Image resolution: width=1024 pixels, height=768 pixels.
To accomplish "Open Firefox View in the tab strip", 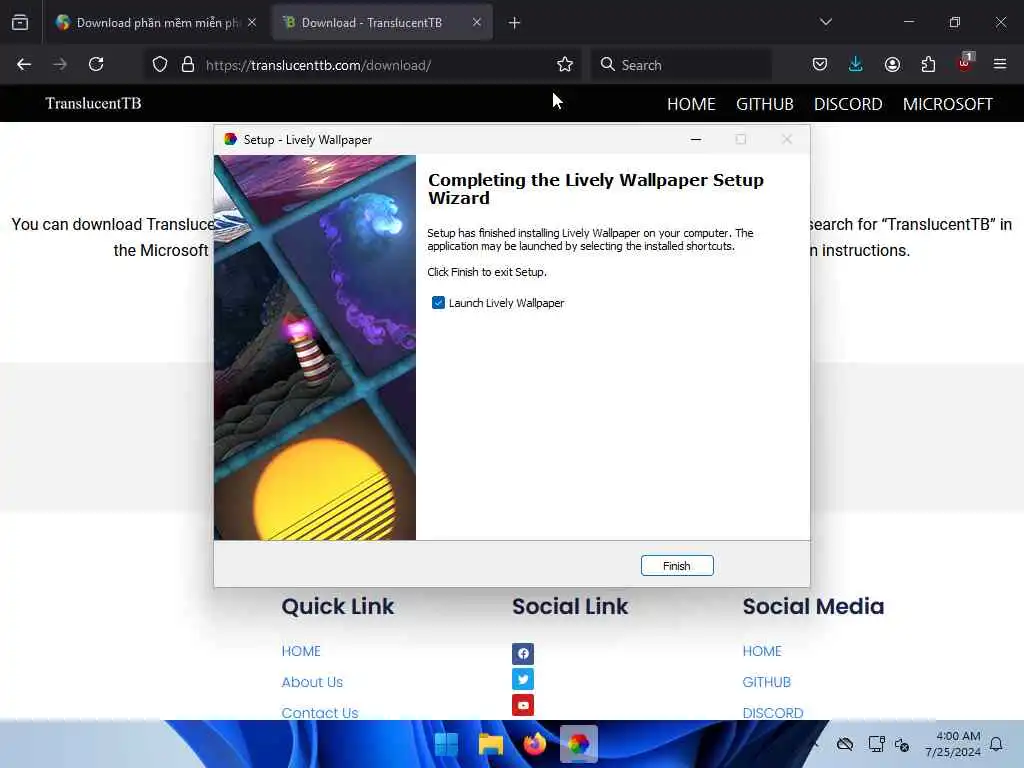I will pyautogui.click(x=20, y=23).
